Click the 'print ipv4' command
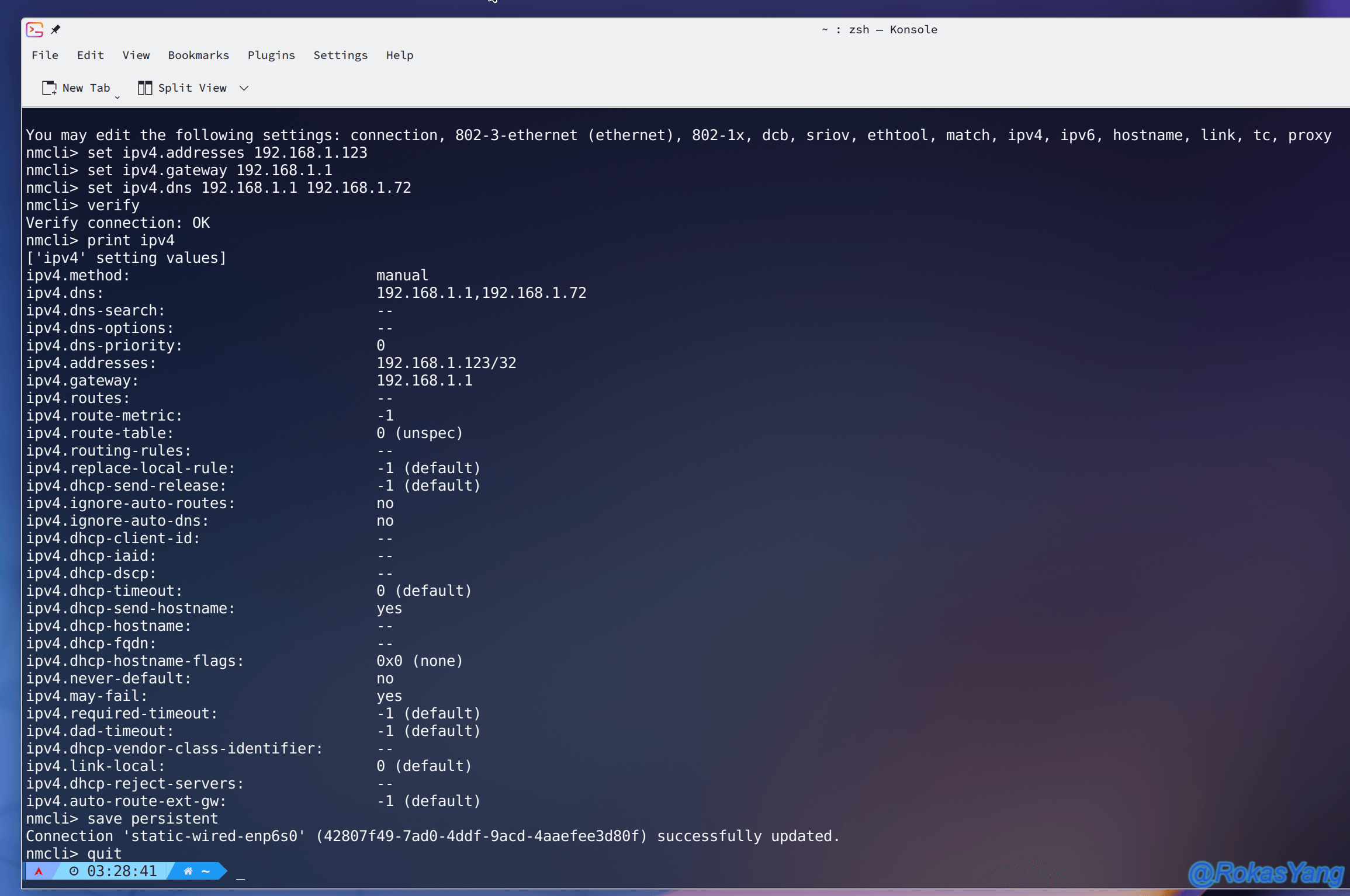 tap(131, 240)
